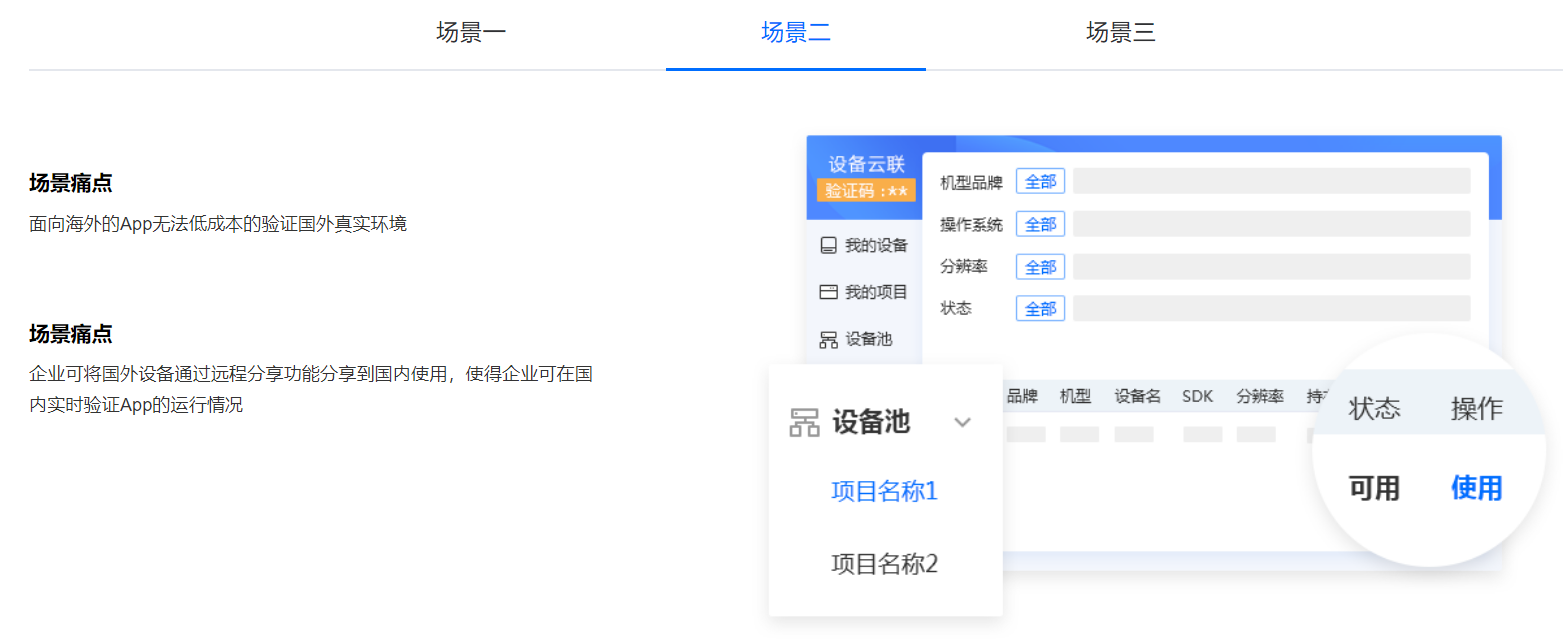
Task: Click the 设备名 column header
Action: 1138,396
